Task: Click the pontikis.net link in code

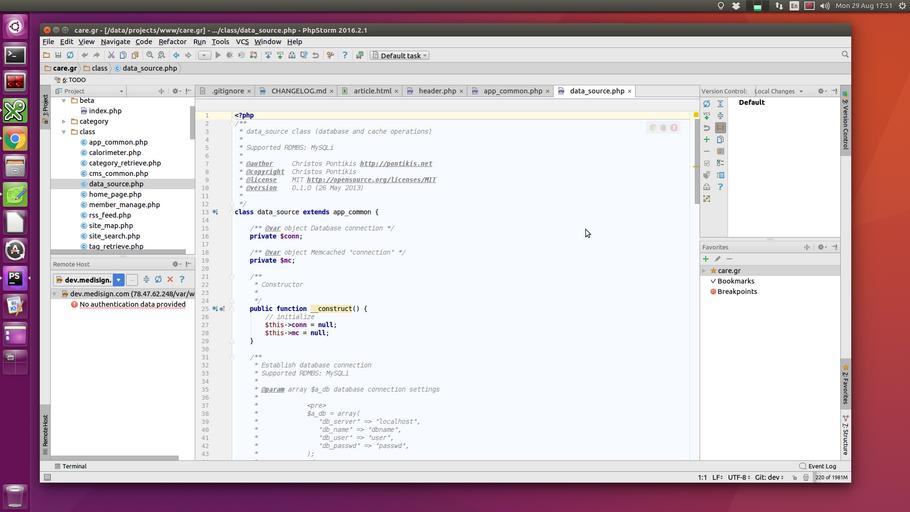Action: point(395,164)
